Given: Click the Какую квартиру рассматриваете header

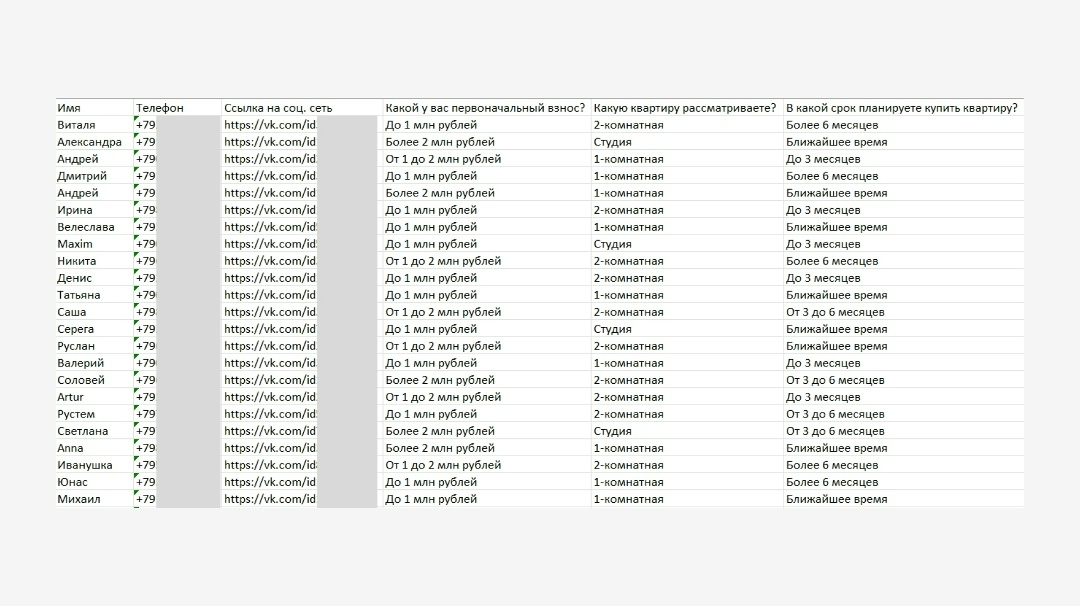Looking at the screenshot, I should tap(685, 108).
